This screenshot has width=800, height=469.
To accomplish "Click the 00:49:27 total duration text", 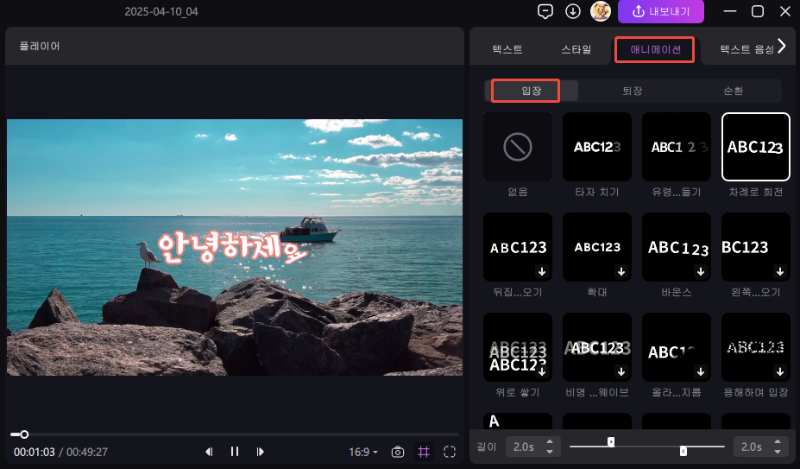I will 87,452.
